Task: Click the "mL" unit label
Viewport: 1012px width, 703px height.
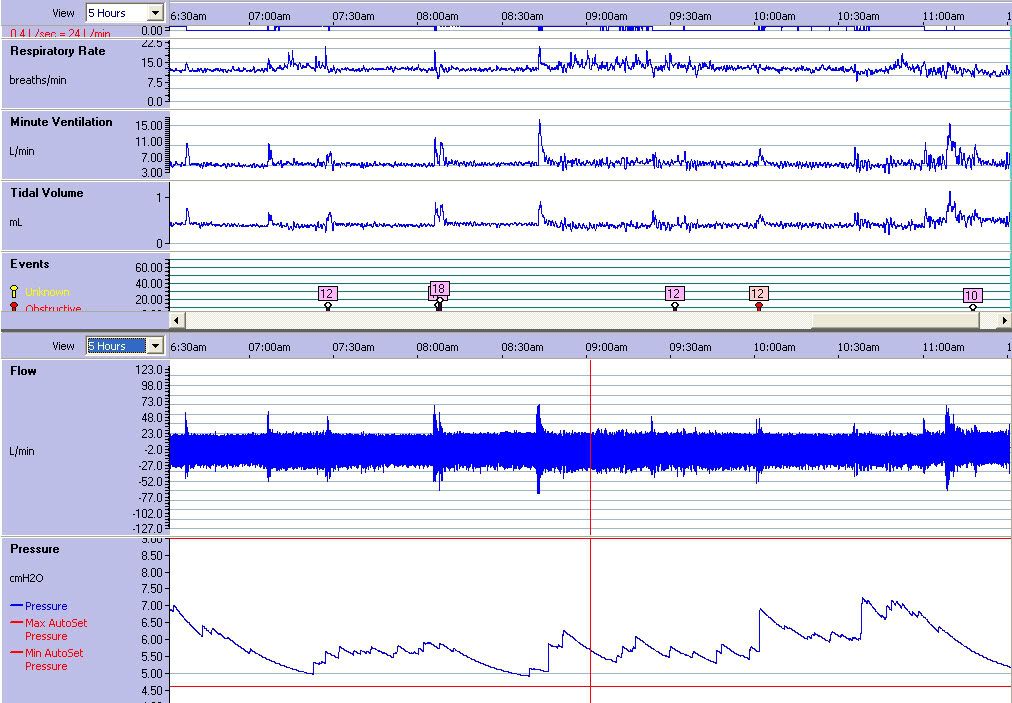Action: (15, 222)
